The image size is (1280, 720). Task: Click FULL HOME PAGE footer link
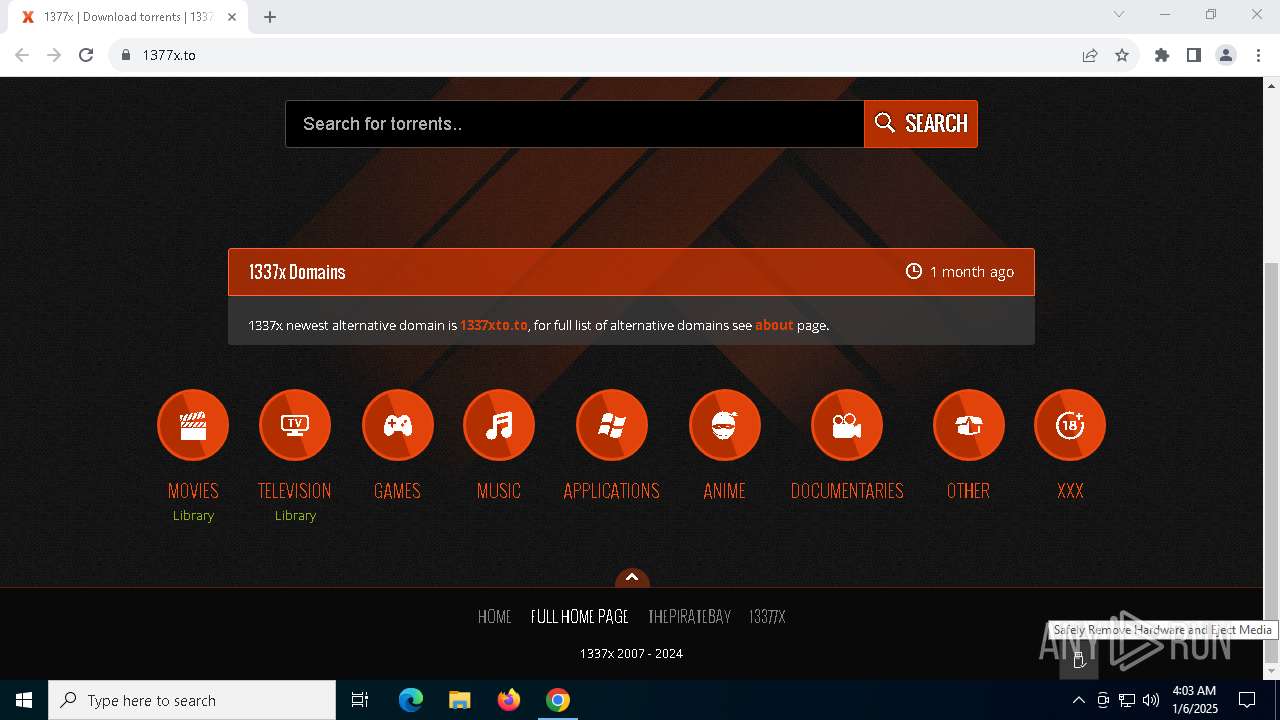coord(580,617)
